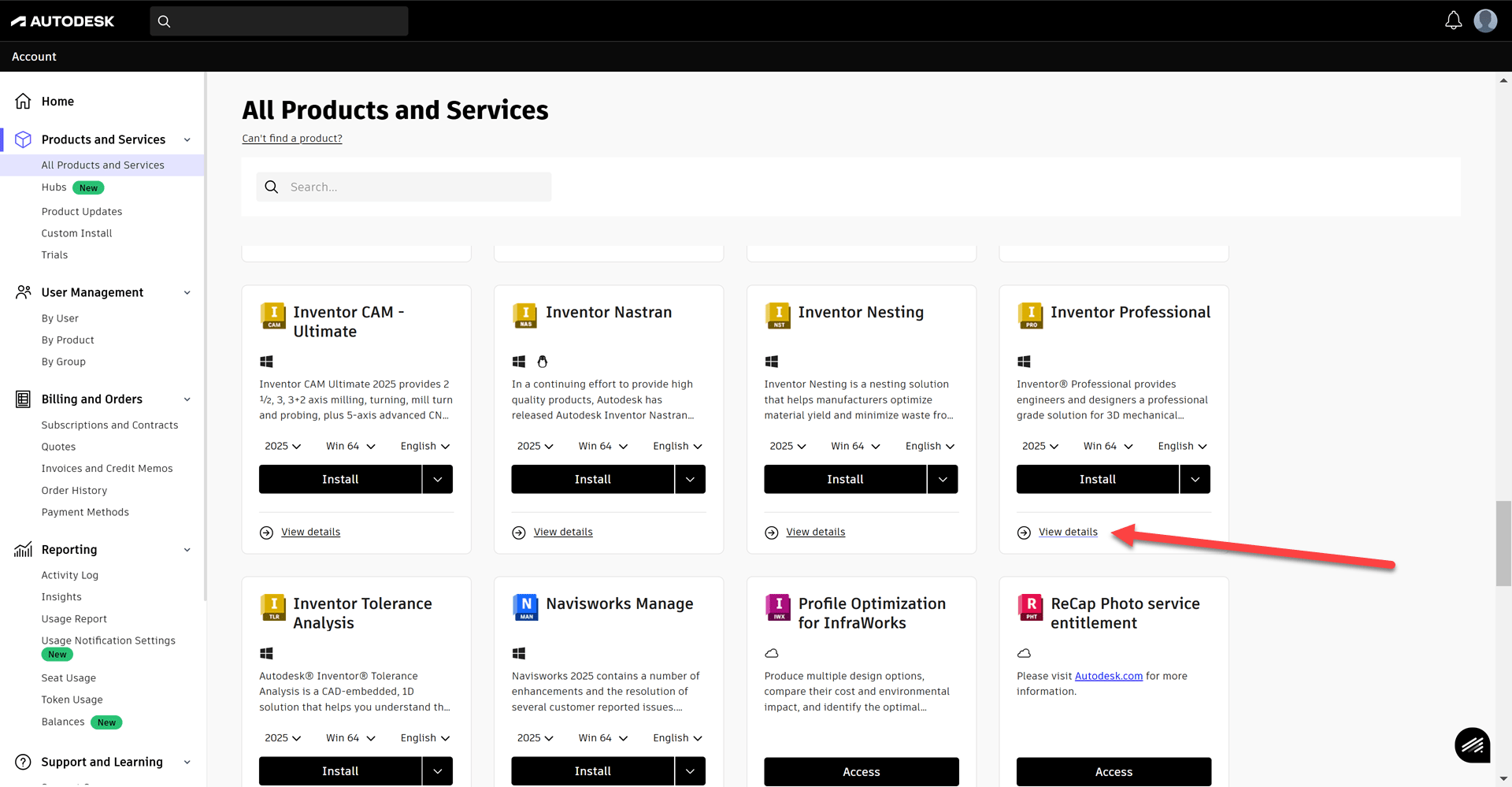Click the User Management people icon
Screen dimensions: 1512x787
(x=24, y=292)
